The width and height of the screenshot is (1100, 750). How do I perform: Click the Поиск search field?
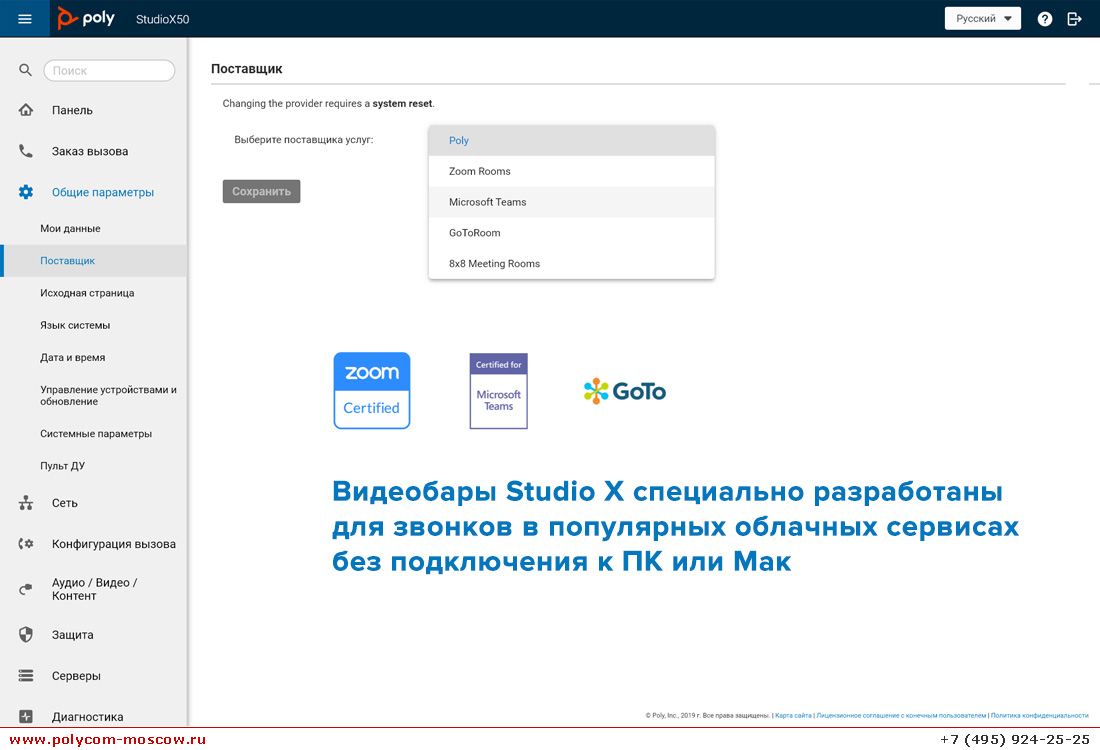109,70
